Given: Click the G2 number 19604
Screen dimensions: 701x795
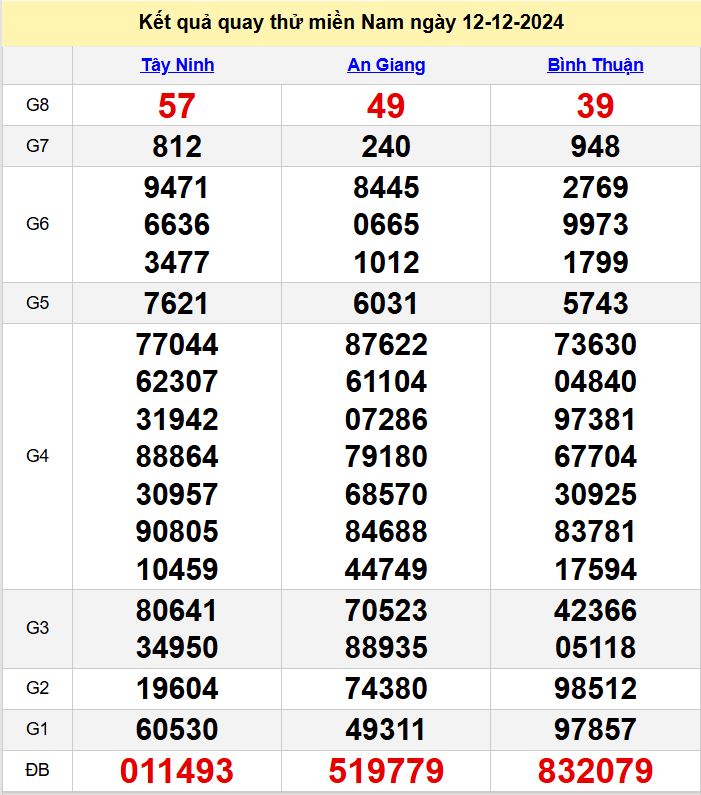Looking at the screenshot, I should 177,689.
